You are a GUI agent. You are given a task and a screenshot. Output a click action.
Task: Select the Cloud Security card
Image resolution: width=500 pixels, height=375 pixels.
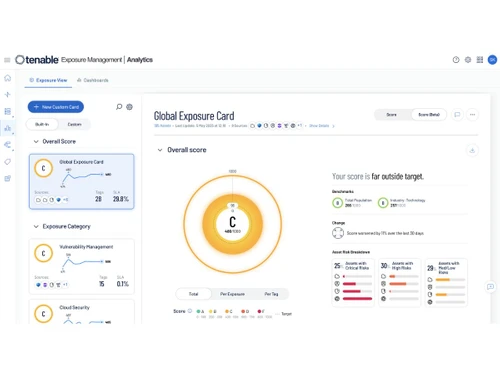(82, 311)
